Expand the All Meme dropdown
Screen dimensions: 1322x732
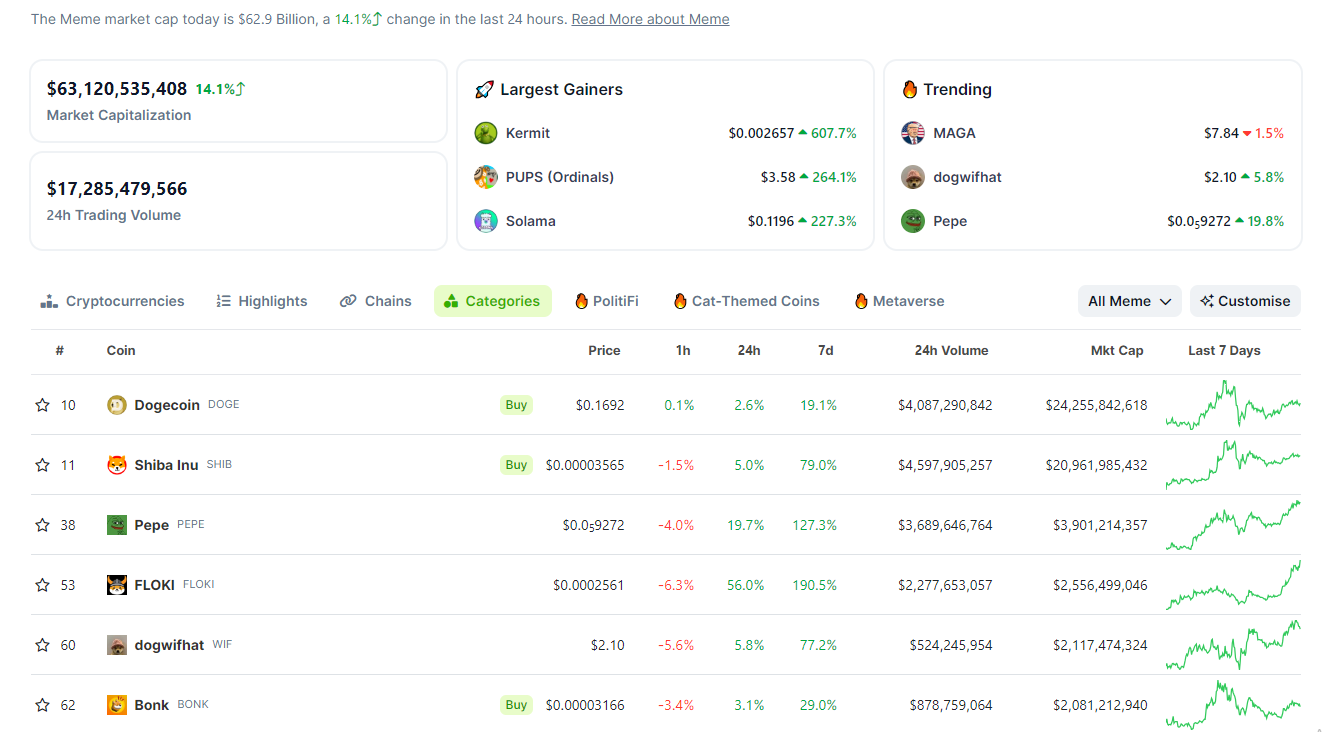click(x=1130, y=301)
